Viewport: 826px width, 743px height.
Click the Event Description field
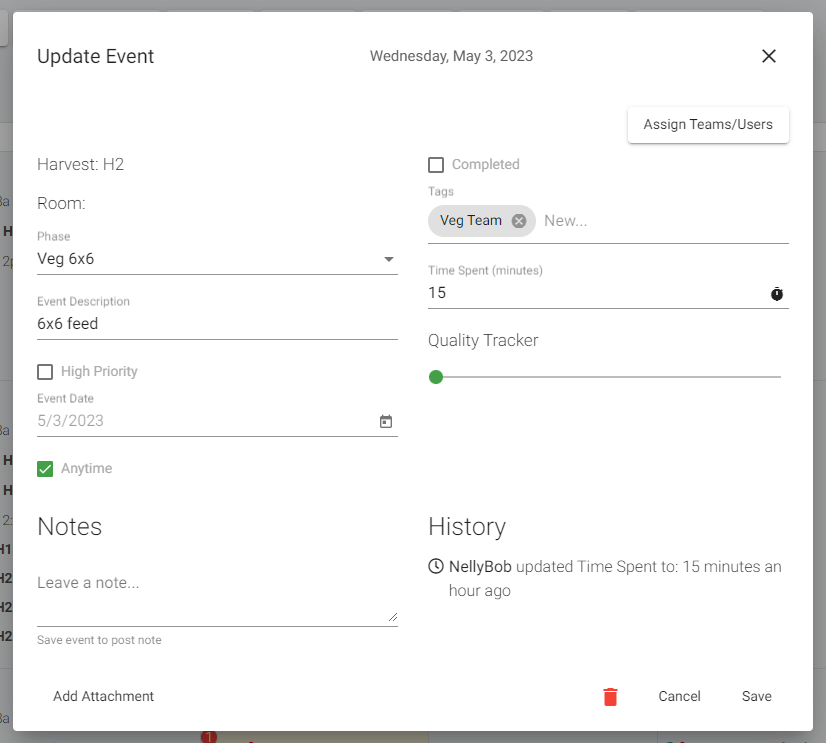pyautogui.click(x=217, y=324)
